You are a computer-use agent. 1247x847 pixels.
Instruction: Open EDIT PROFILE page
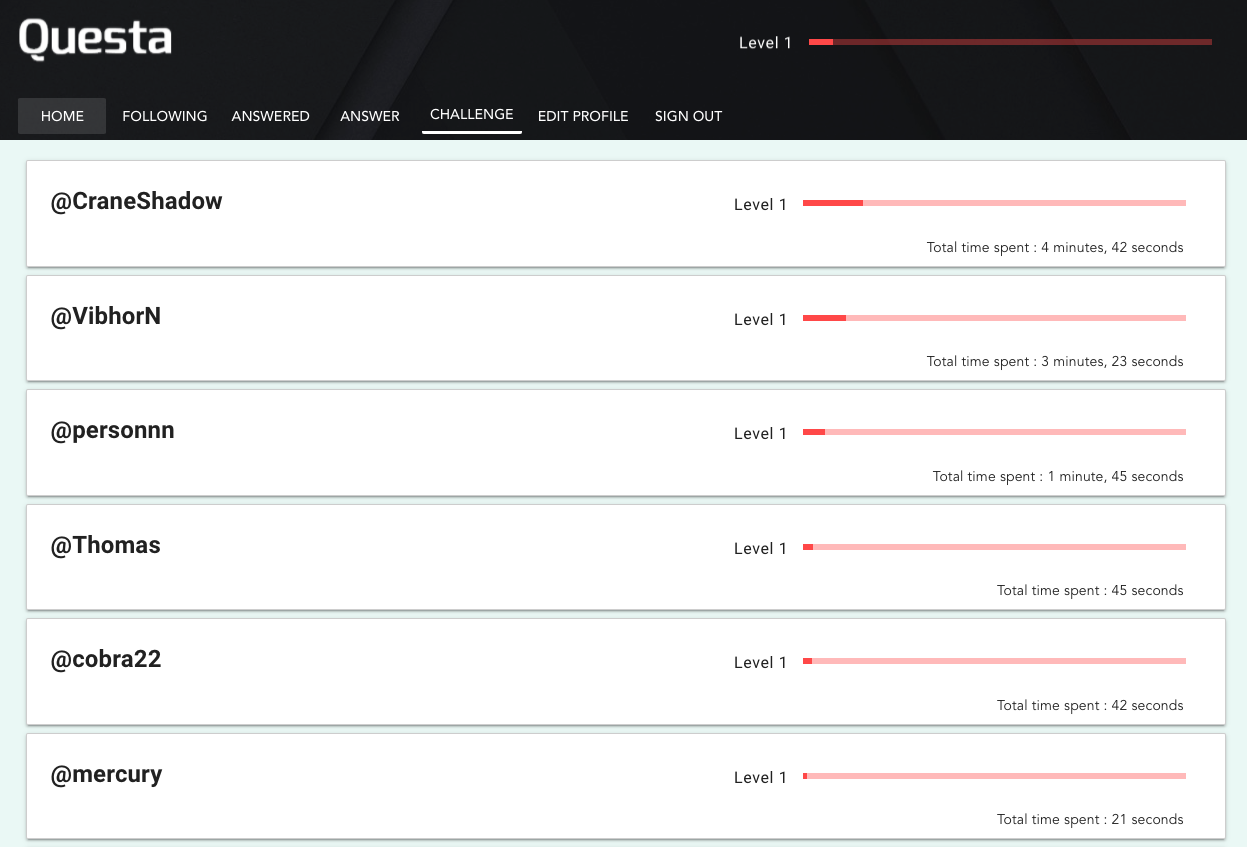click(583, 116)
